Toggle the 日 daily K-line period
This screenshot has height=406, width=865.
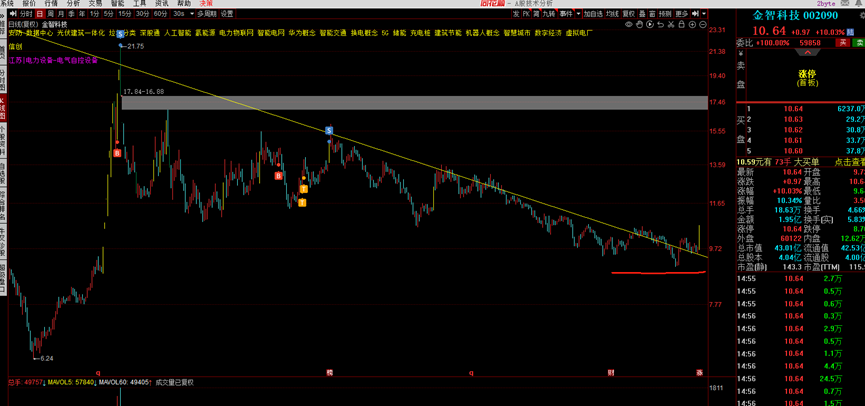[40, 14]
